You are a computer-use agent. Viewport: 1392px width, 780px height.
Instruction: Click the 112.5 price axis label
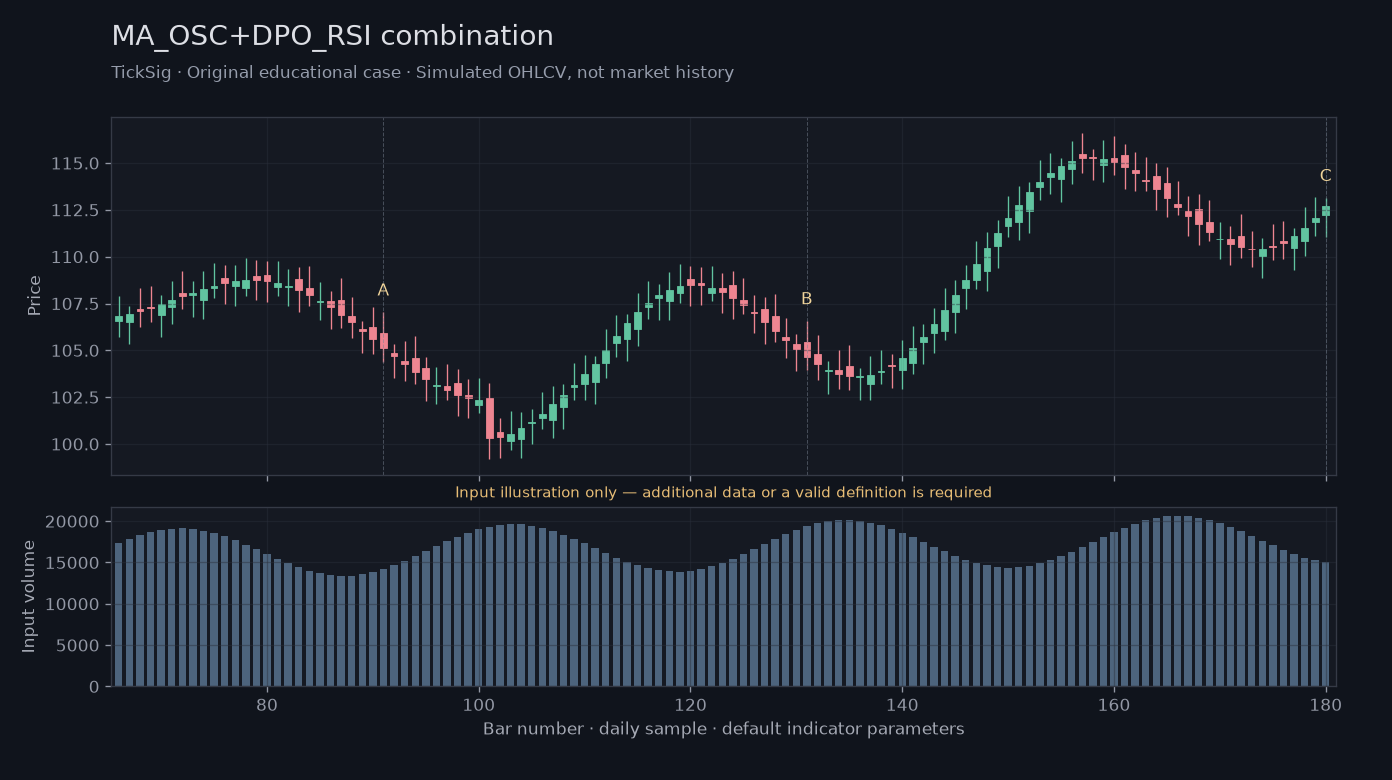click(75, 211)
